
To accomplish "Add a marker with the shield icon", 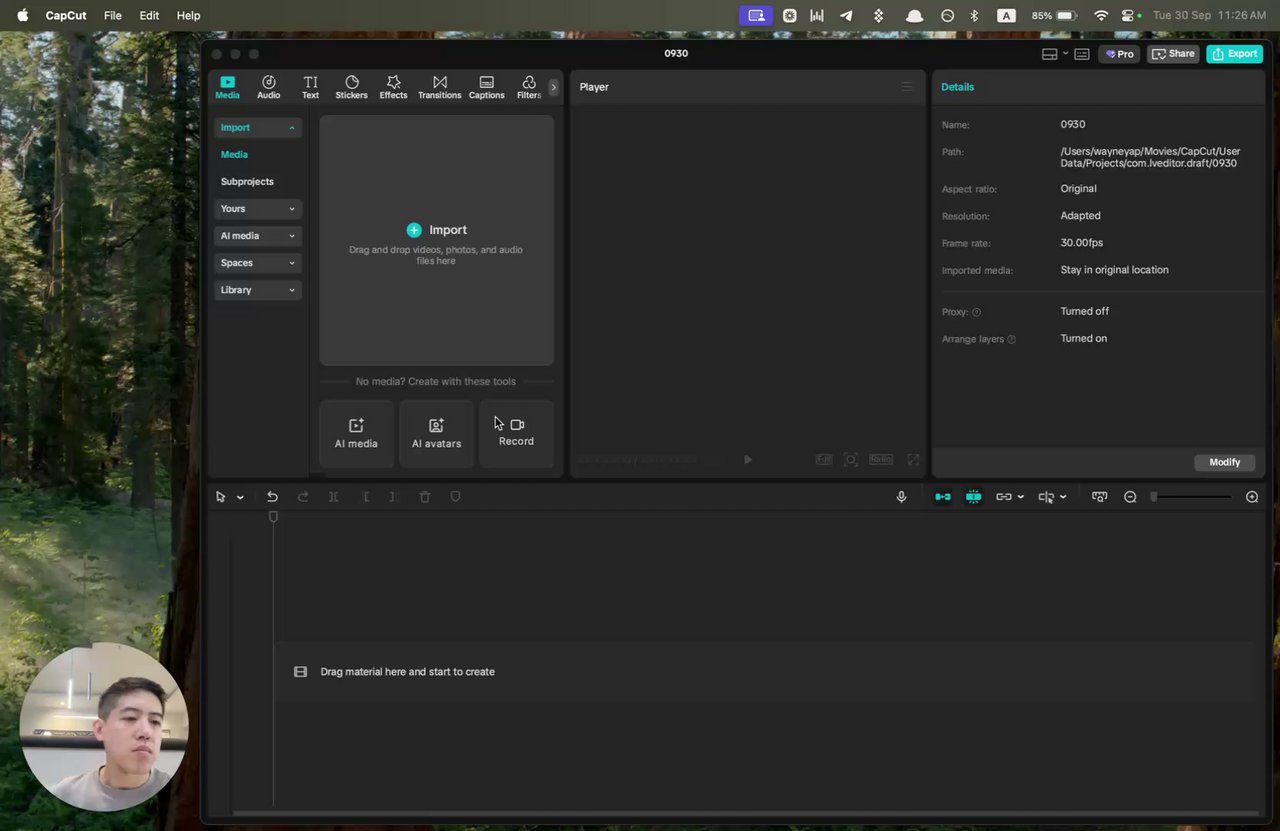I will 456,497.
